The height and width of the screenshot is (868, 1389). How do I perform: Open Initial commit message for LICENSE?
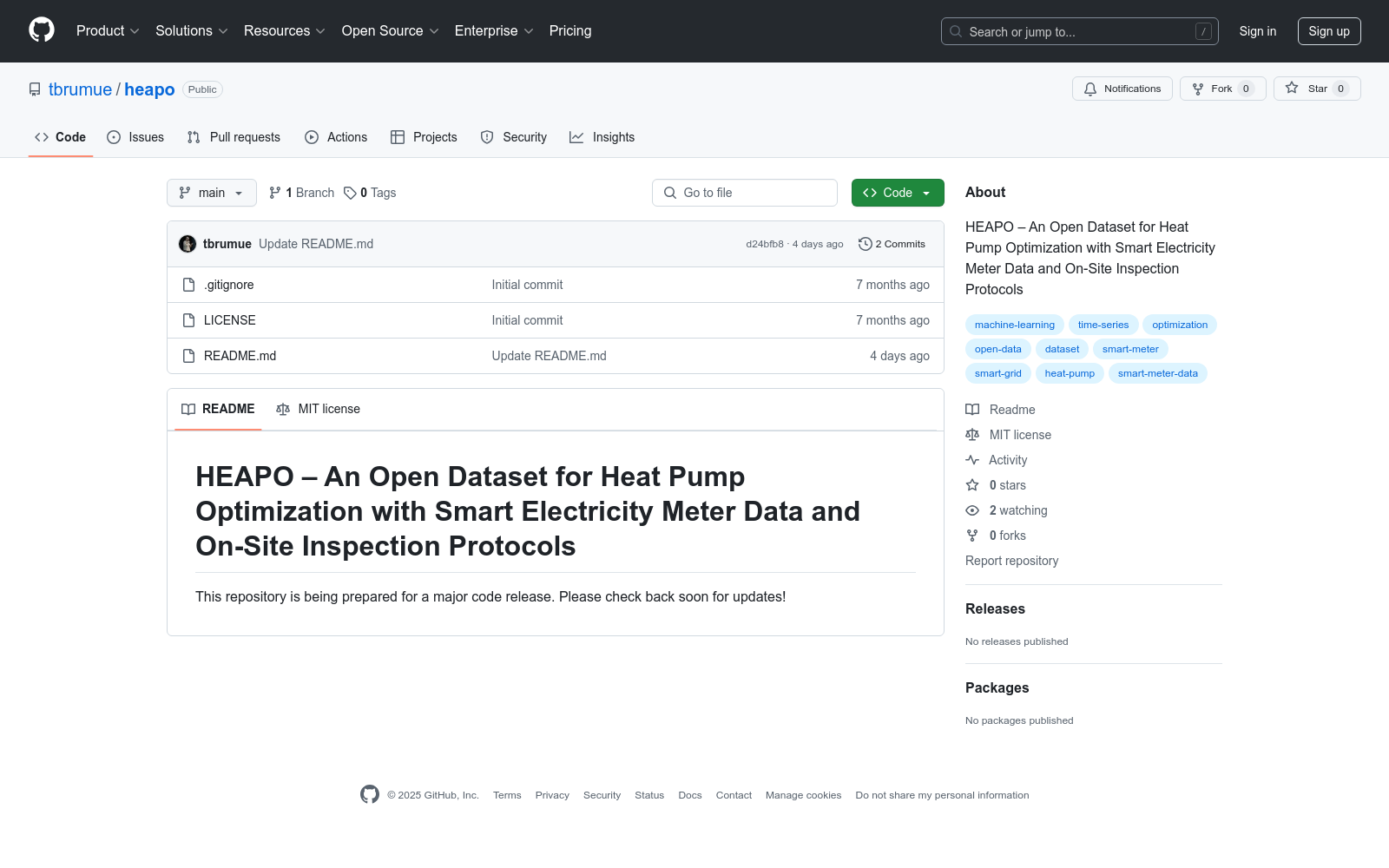[x=527, y=320]
